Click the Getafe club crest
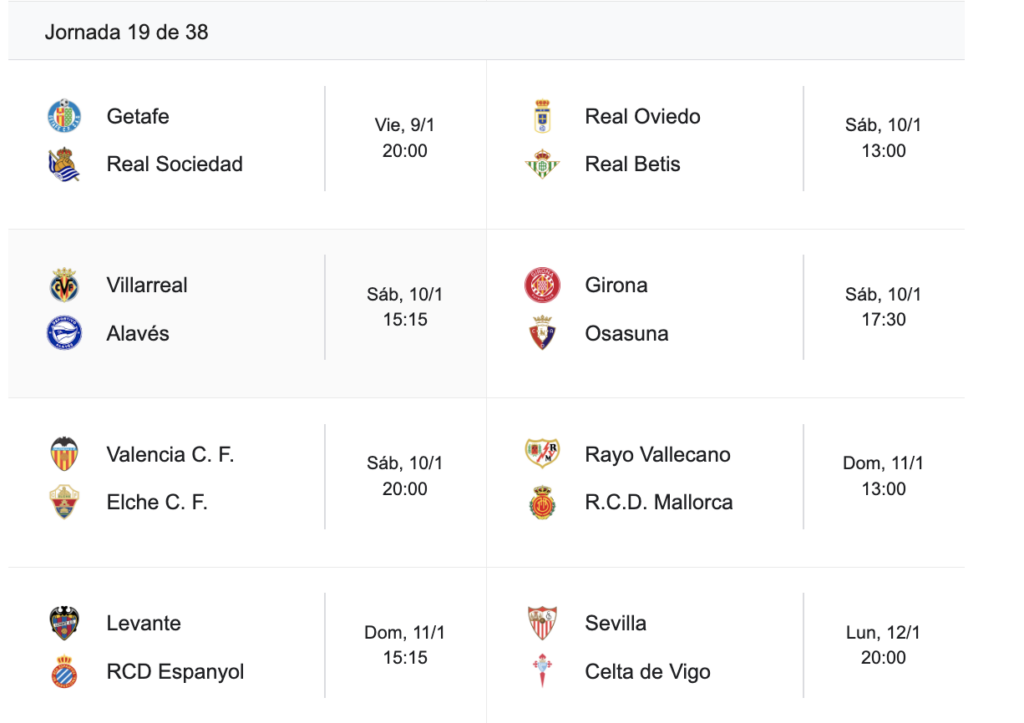The width and height of the screenshot is (1024, 723). point(64,116)
